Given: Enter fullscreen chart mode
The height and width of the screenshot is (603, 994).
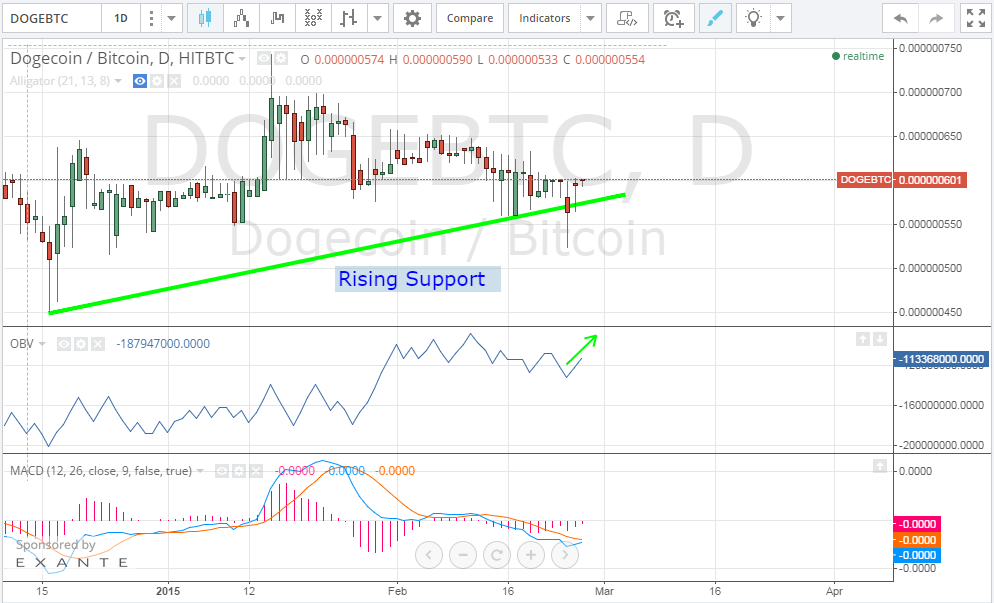Looking at the screenshot, I should (x=976, y=18).
